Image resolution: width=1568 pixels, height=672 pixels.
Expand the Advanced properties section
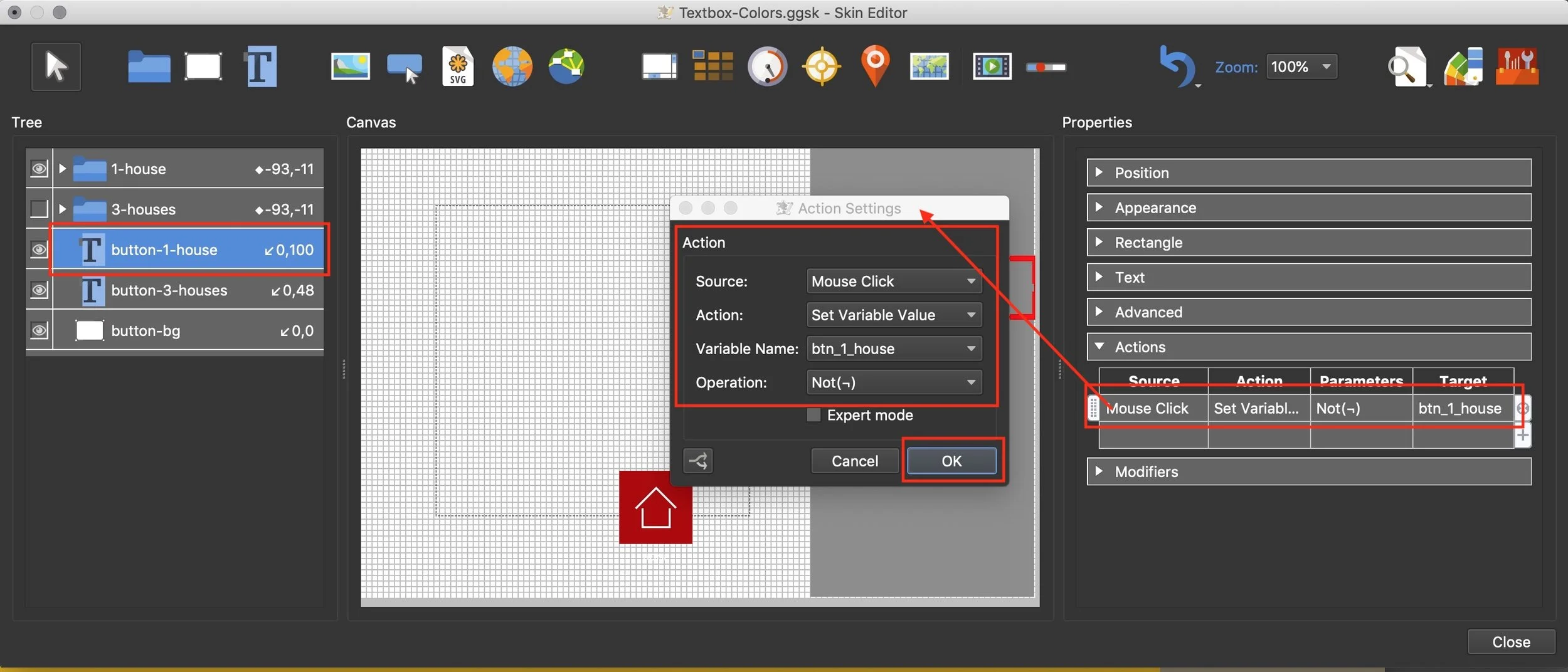1309,312
